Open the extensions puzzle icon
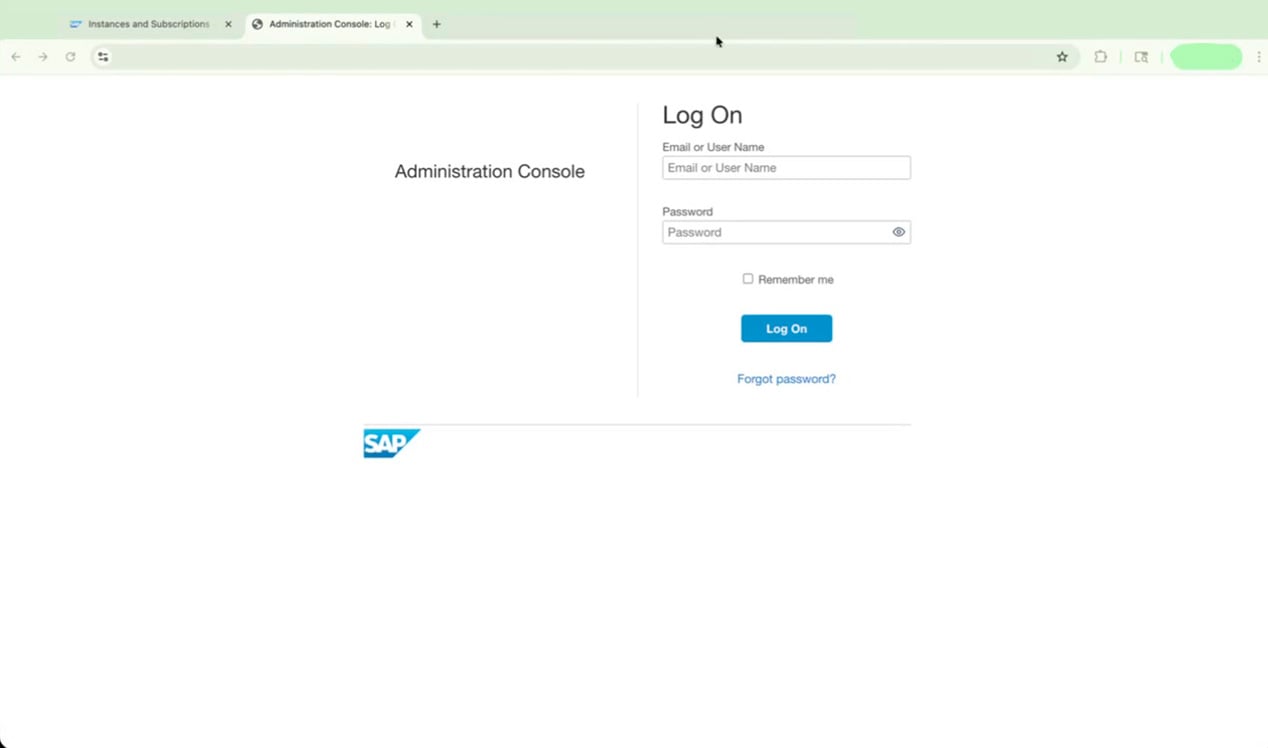The height and width of the screenshot is (748, 1268). coord(1101,57)
